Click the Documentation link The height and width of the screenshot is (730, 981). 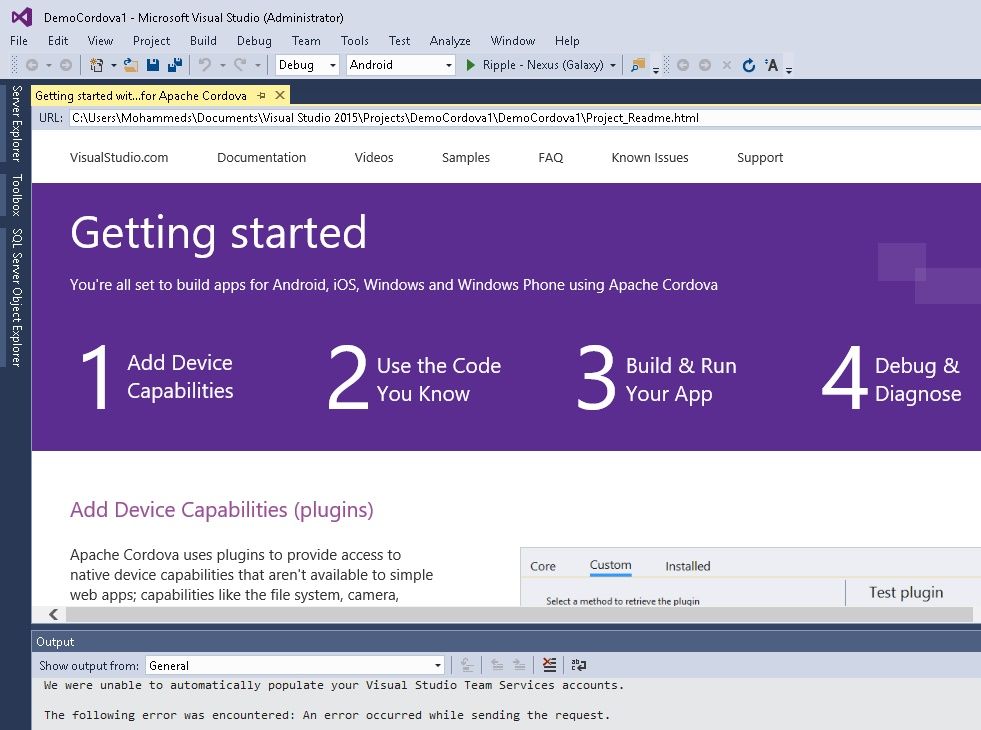tap(261, 158)
